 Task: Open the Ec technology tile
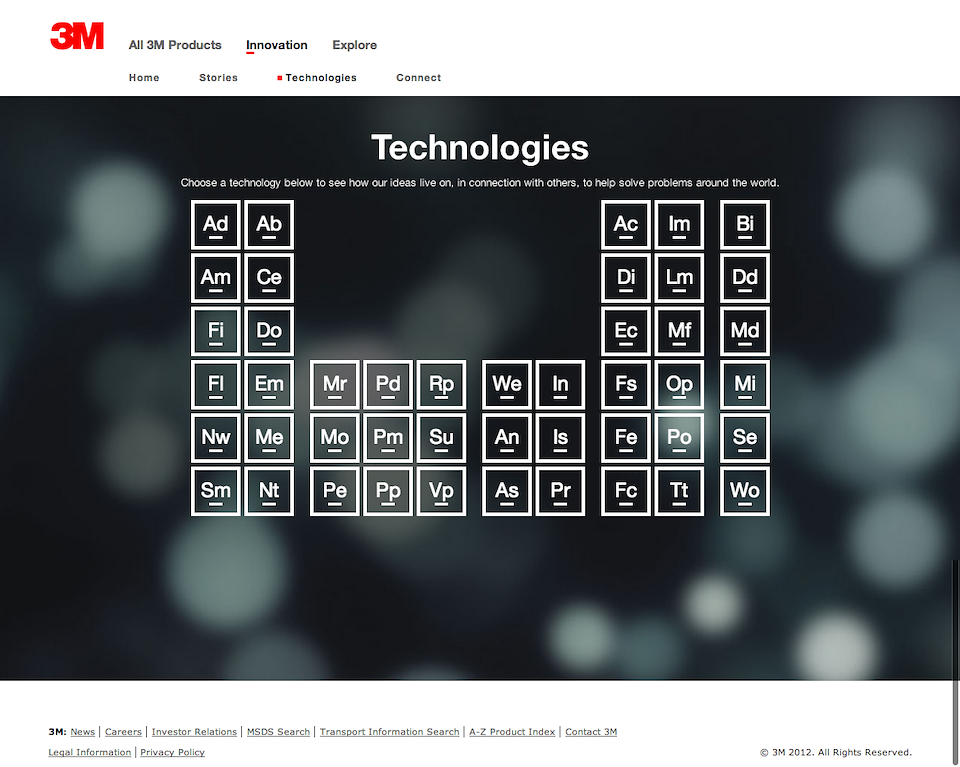[x=626, y=331]
